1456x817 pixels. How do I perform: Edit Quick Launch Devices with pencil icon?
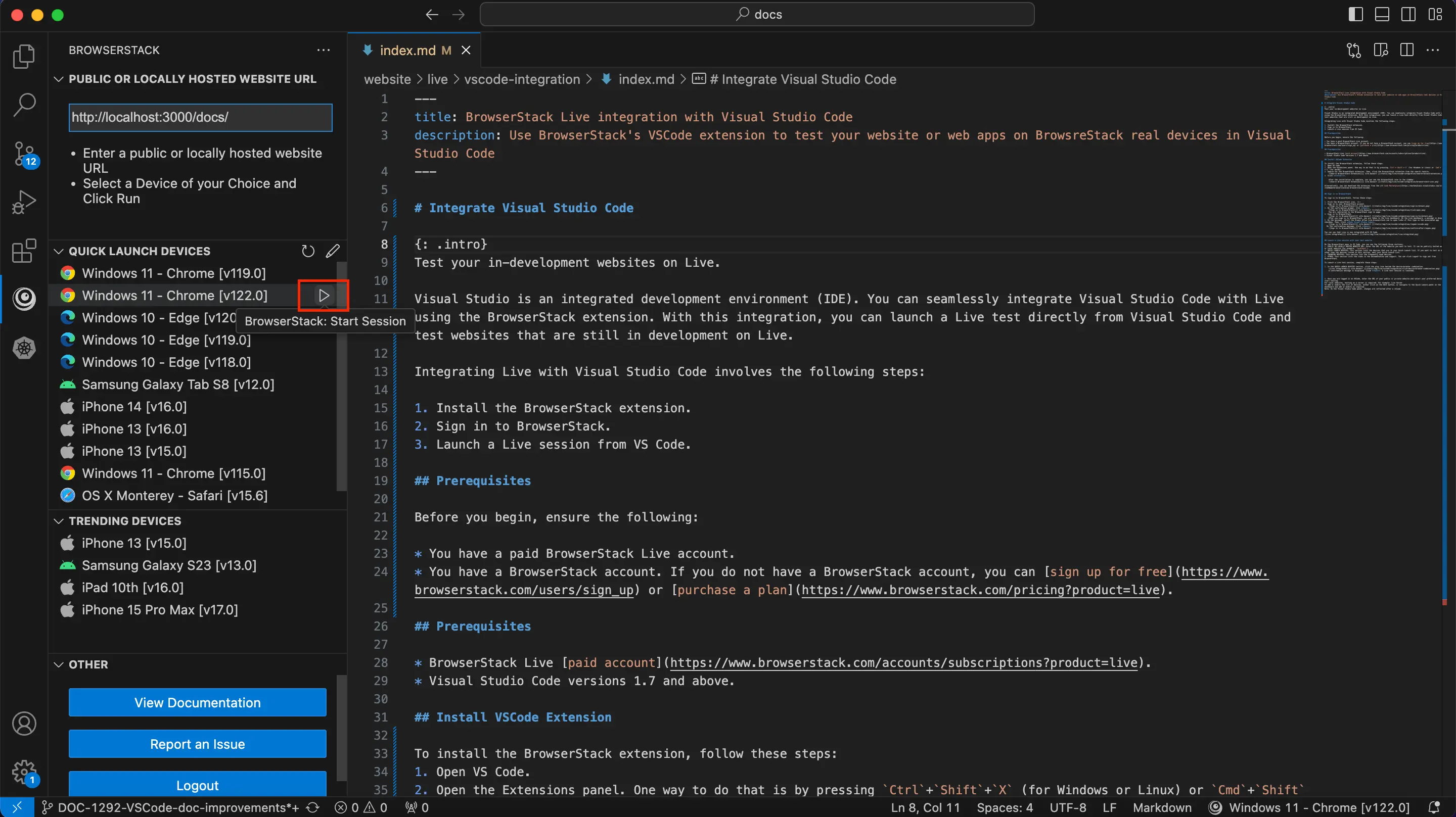(333, 251)
